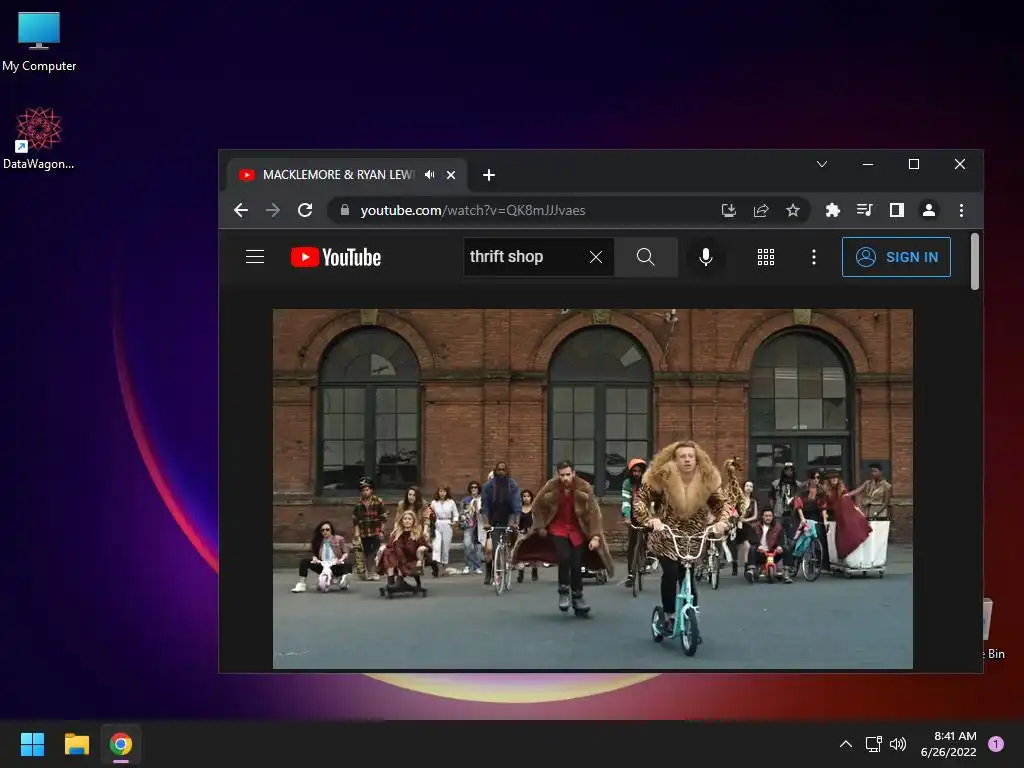The image size is (1024, 768).
Task: Click the install app icon in address bar
Action: click(x=729, y=210)
